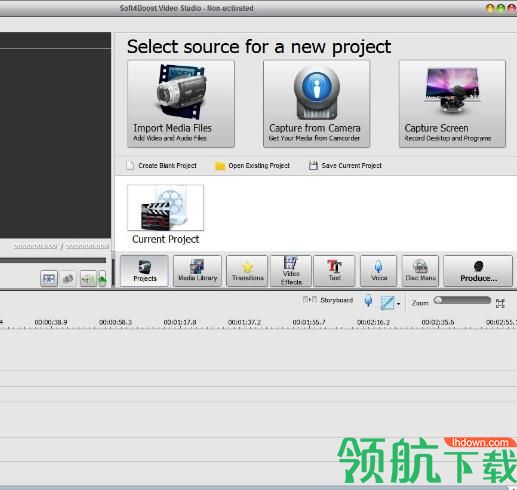517x490 pixels.
Task: Click the preview playback progress bar
Action: click(53, 260)
